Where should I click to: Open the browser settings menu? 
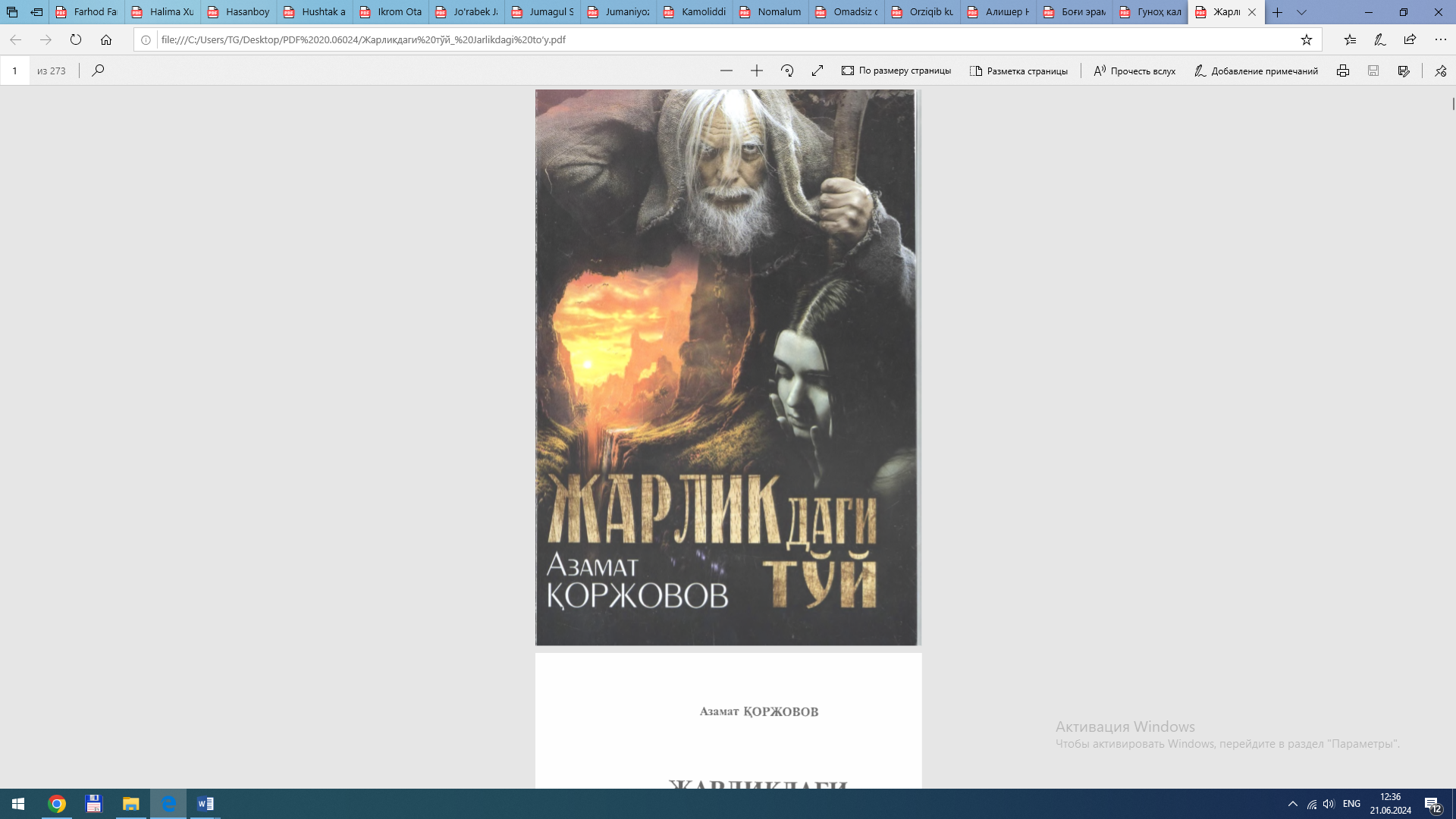(1441, 39)
